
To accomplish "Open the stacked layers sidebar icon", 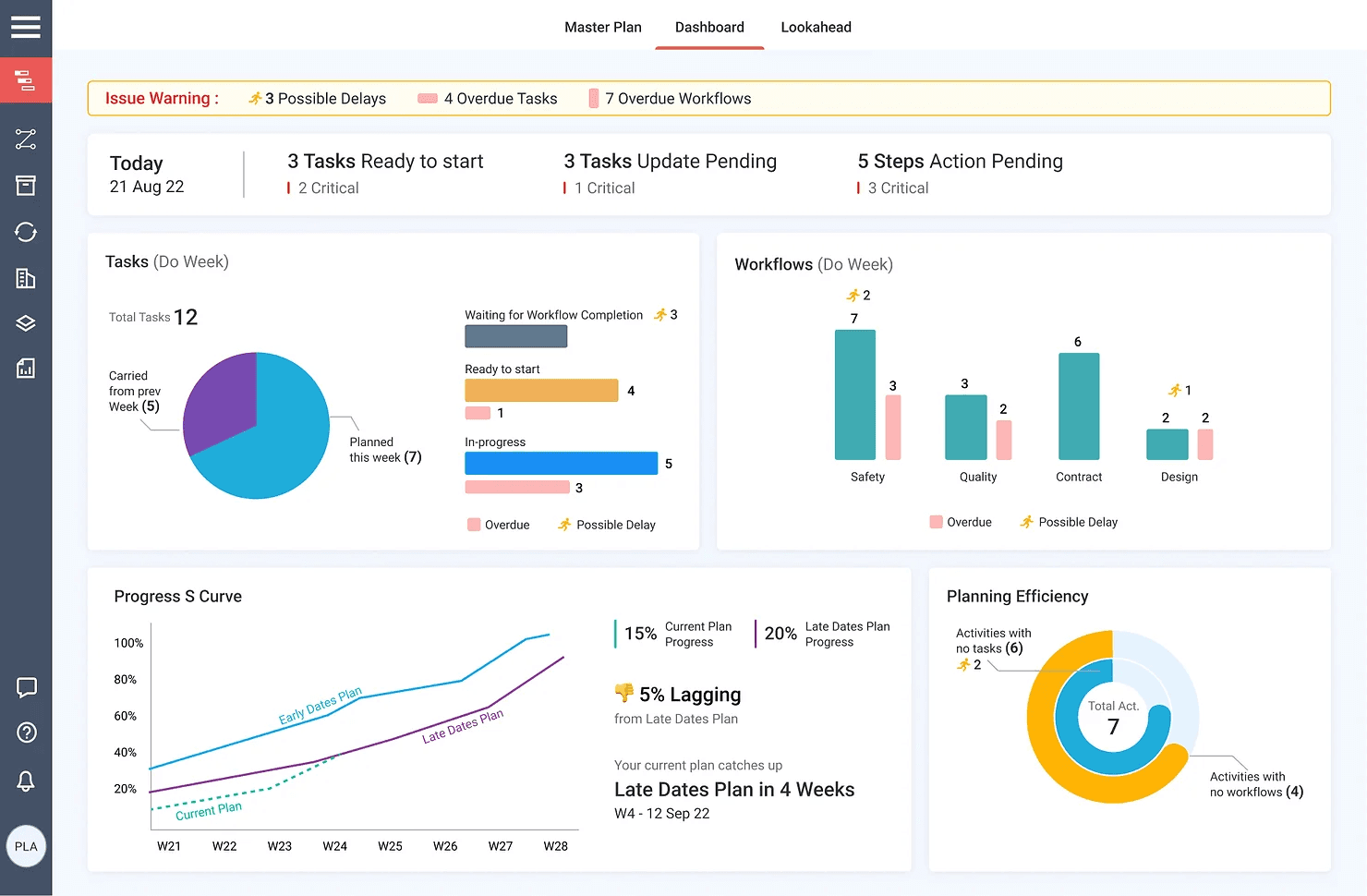I will point(26,323).
